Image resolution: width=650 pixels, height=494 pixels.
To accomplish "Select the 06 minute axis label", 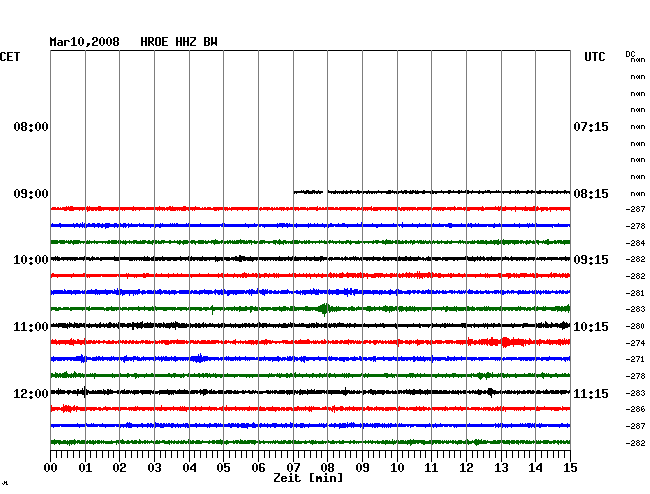I will pyautogui.click(x=258, y=467).
